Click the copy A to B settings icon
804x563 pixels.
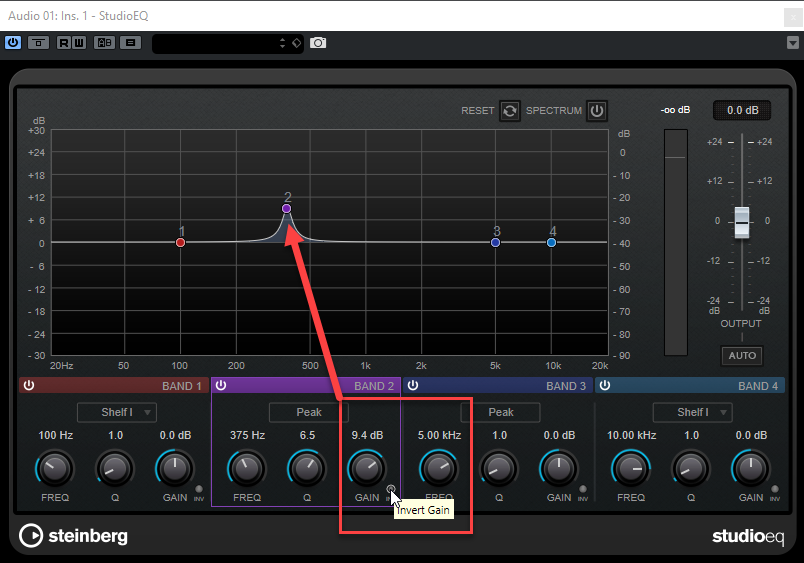pos(131,43)
